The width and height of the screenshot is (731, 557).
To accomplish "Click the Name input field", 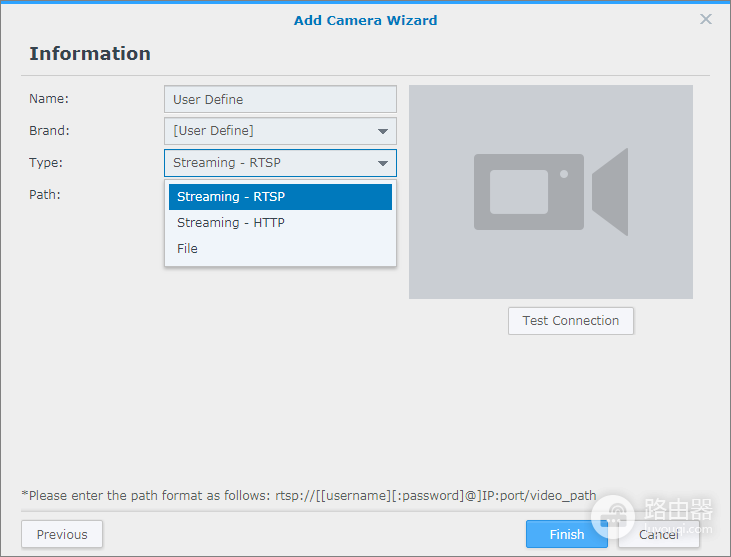I will point(280,99).
